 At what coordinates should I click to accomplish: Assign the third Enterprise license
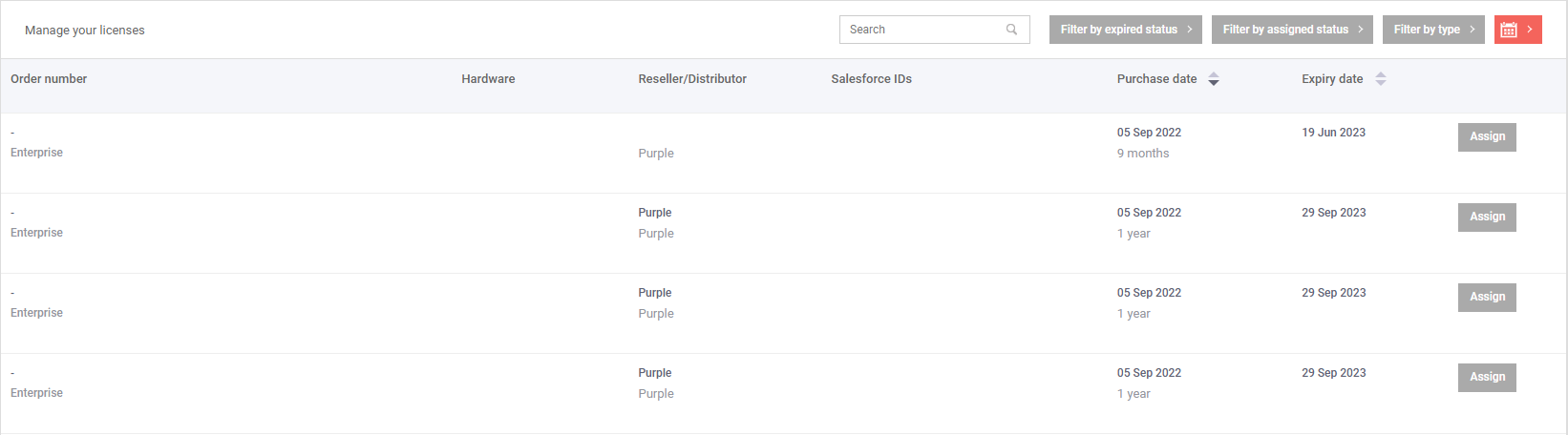[1487, 297]
